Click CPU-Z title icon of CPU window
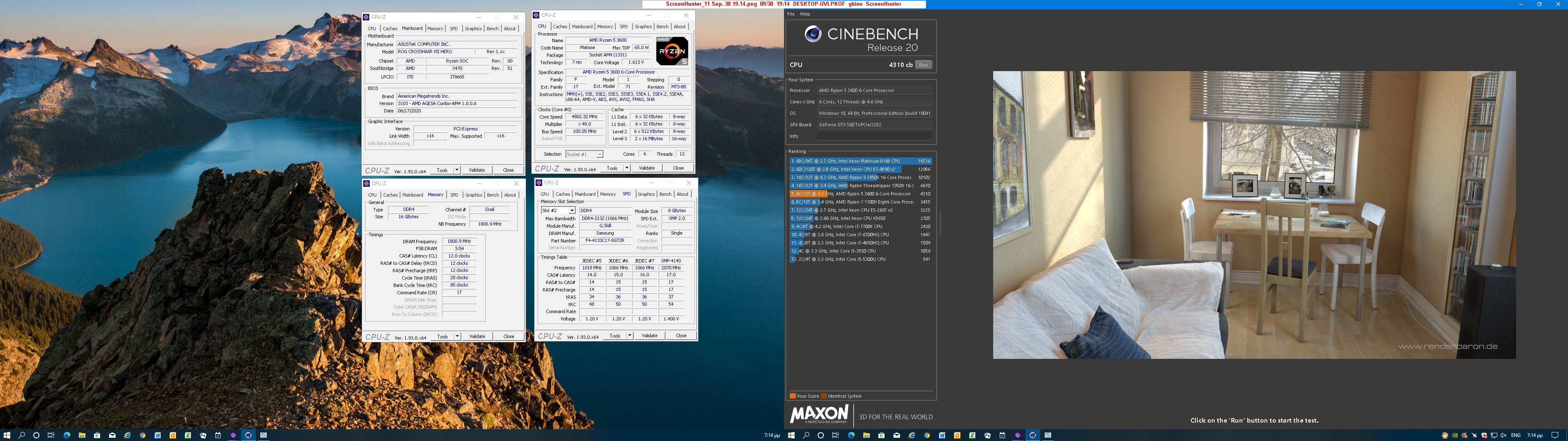1568x441 pixels. [x=537, y=15]
